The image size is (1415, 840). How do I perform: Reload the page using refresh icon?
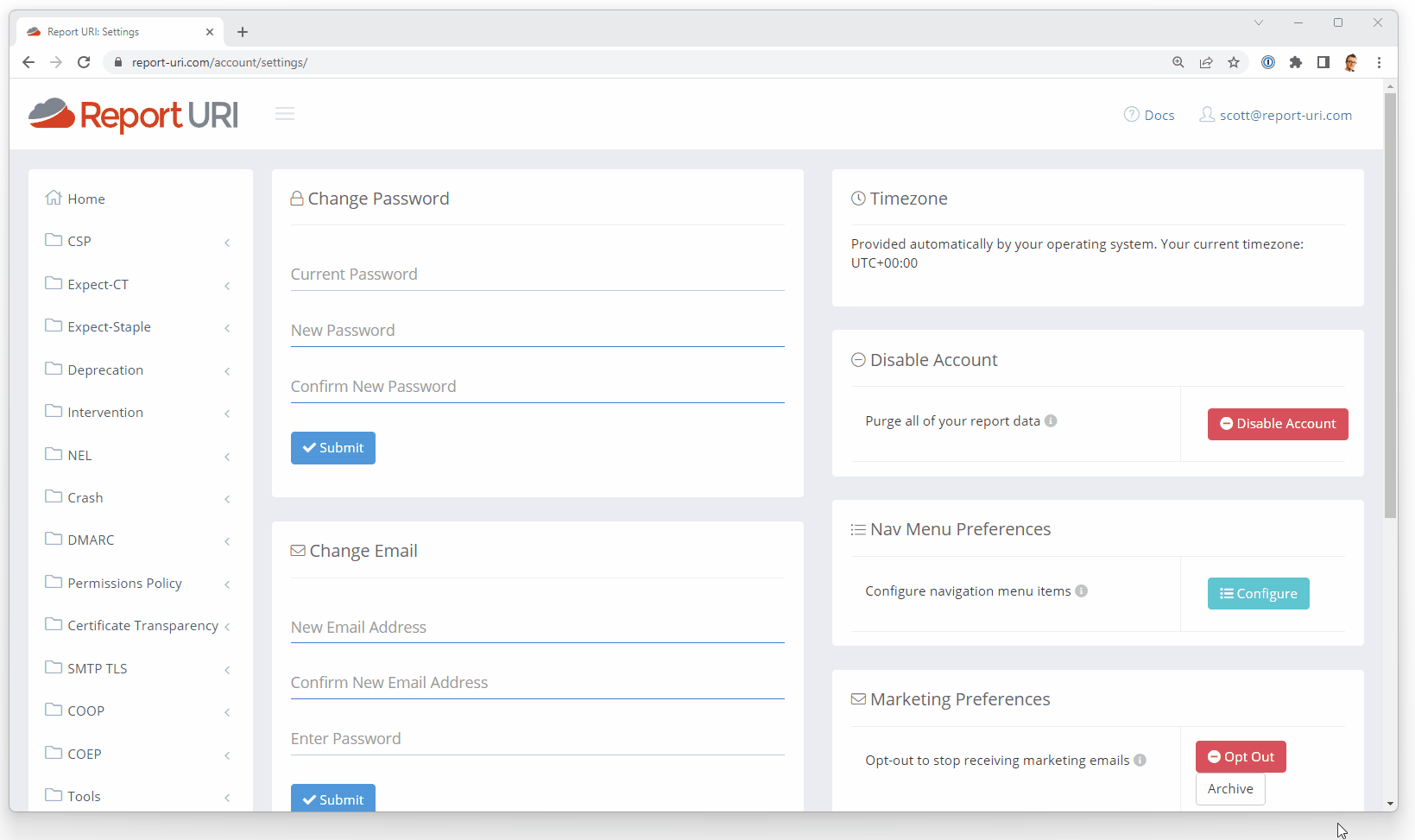84,62
